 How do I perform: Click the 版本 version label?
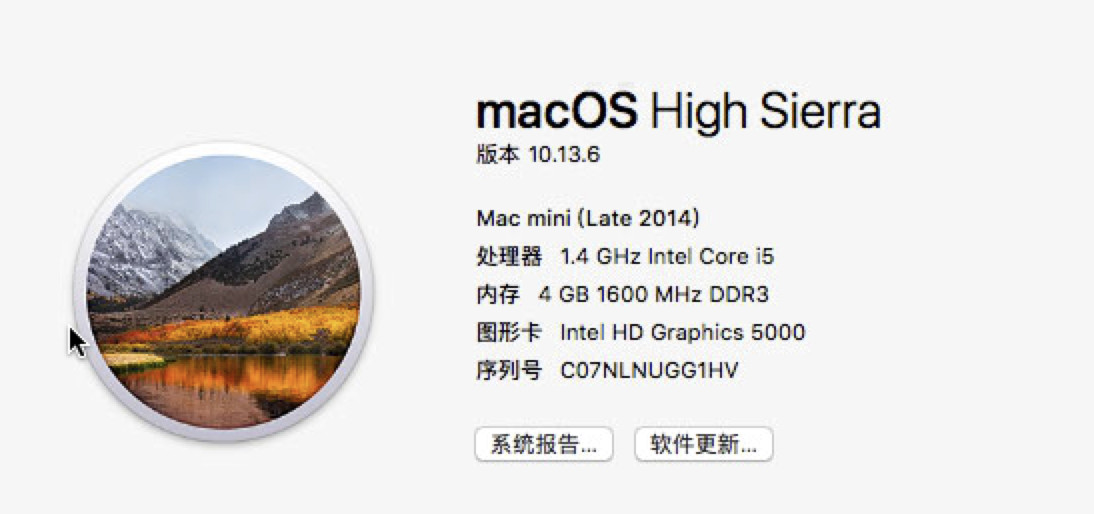pyautogui.click(x=498, y=155)
